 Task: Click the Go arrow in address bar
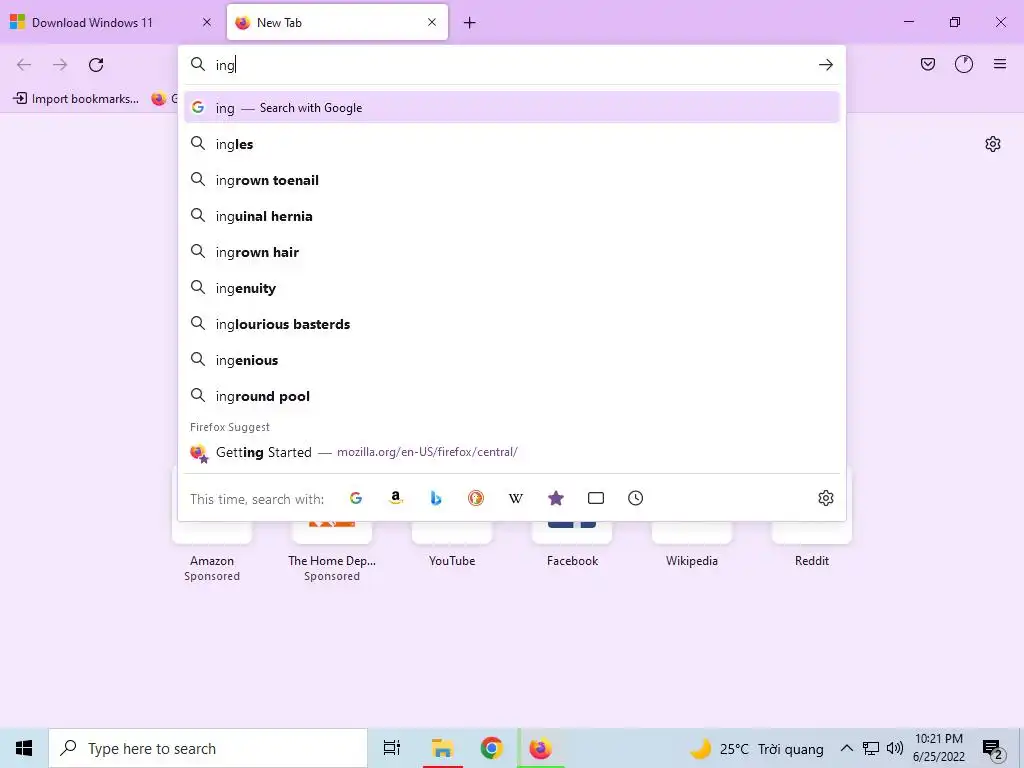[x=825, y=65]
